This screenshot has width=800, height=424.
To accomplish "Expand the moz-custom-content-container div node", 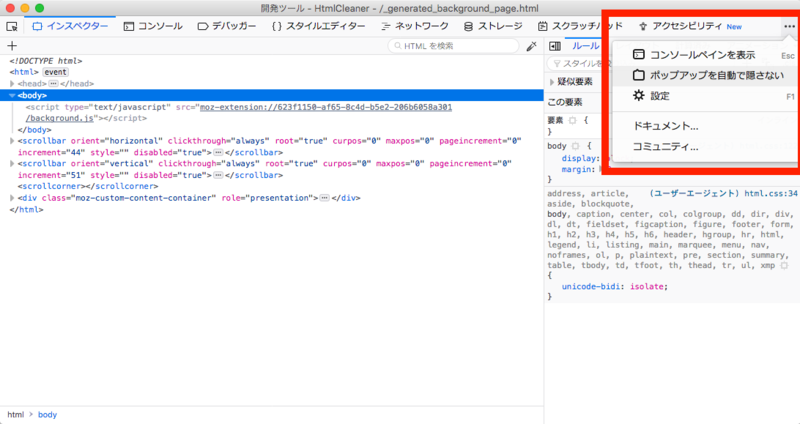I will [12, 198].
